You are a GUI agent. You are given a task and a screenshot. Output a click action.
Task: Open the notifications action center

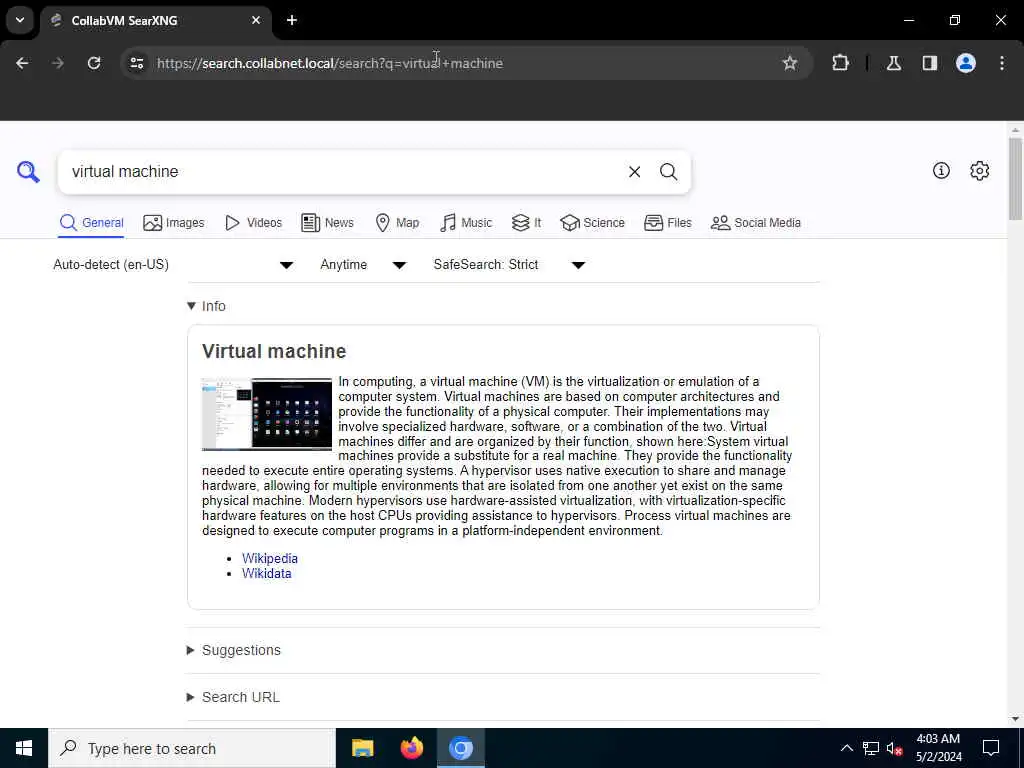[991, 748]
